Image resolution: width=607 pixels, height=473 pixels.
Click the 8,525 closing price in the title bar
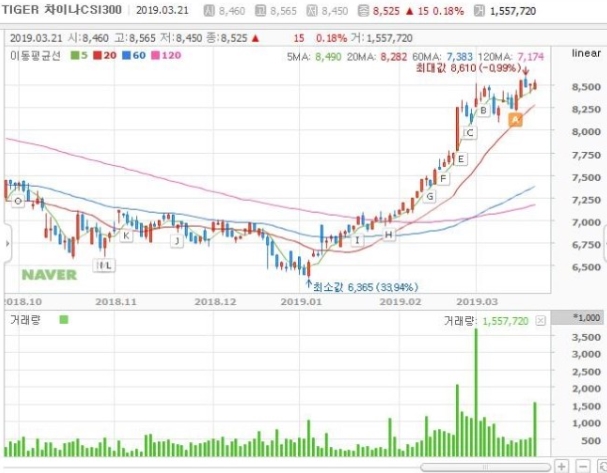386,11
